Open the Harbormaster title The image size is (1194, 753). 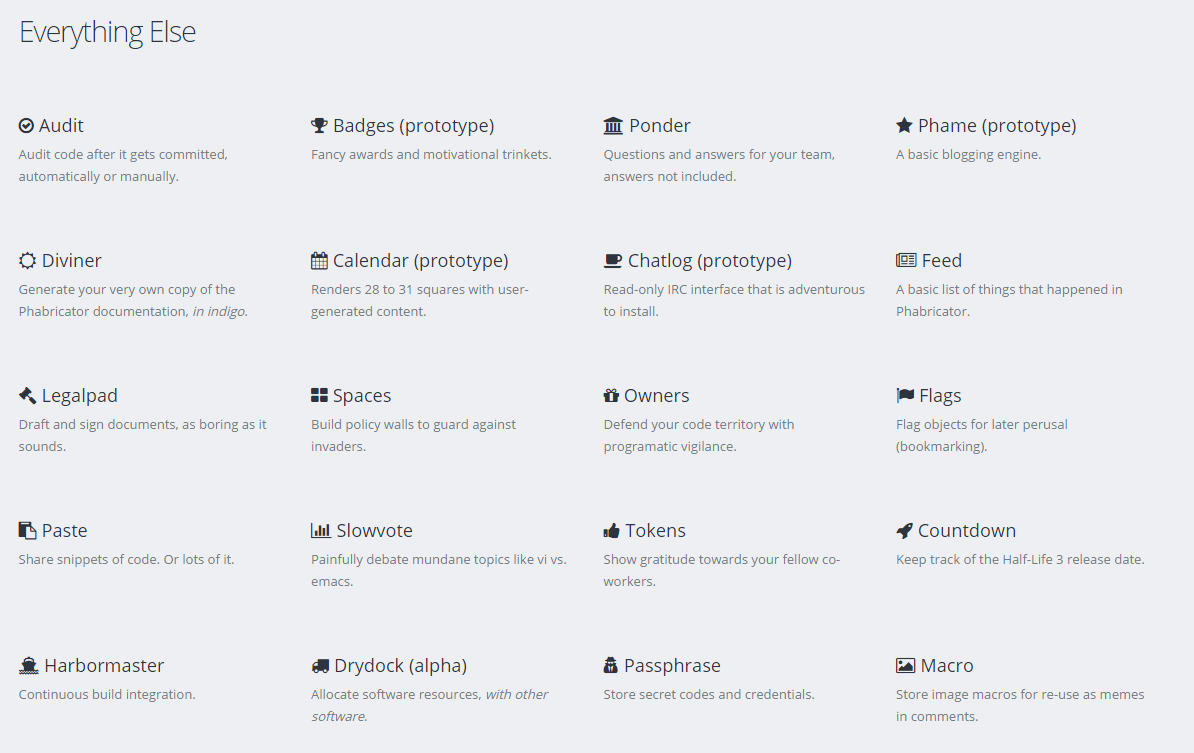pos(104,665)
